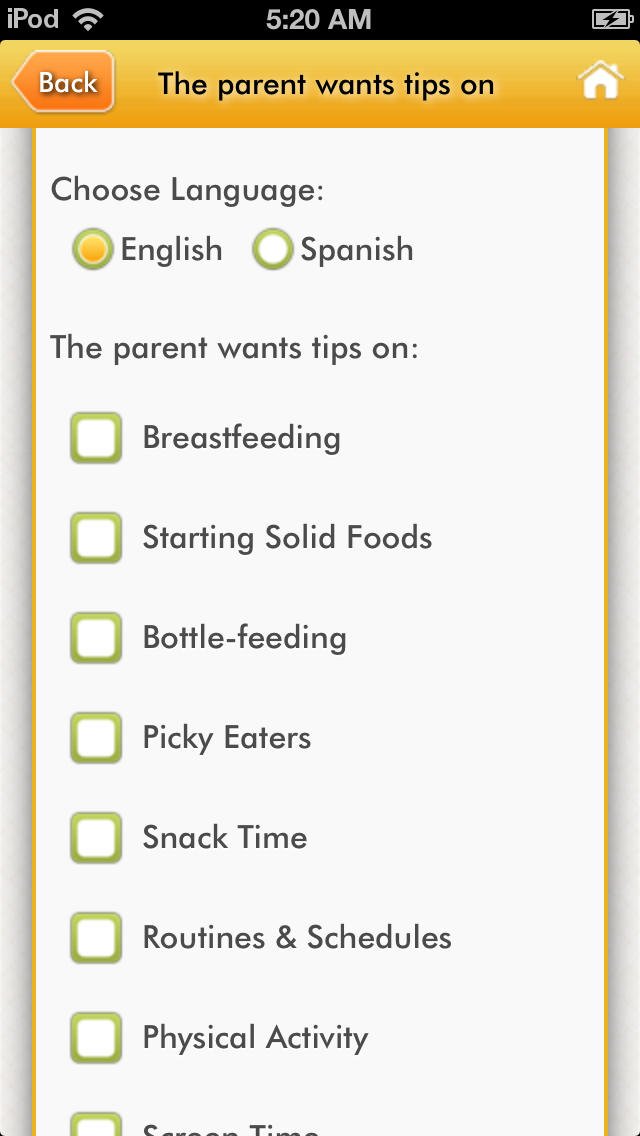The height and width of the screenshot is (1136, 640).
Task: Select the Picky Eaters checkbox
Action: [x=96, y=738]
